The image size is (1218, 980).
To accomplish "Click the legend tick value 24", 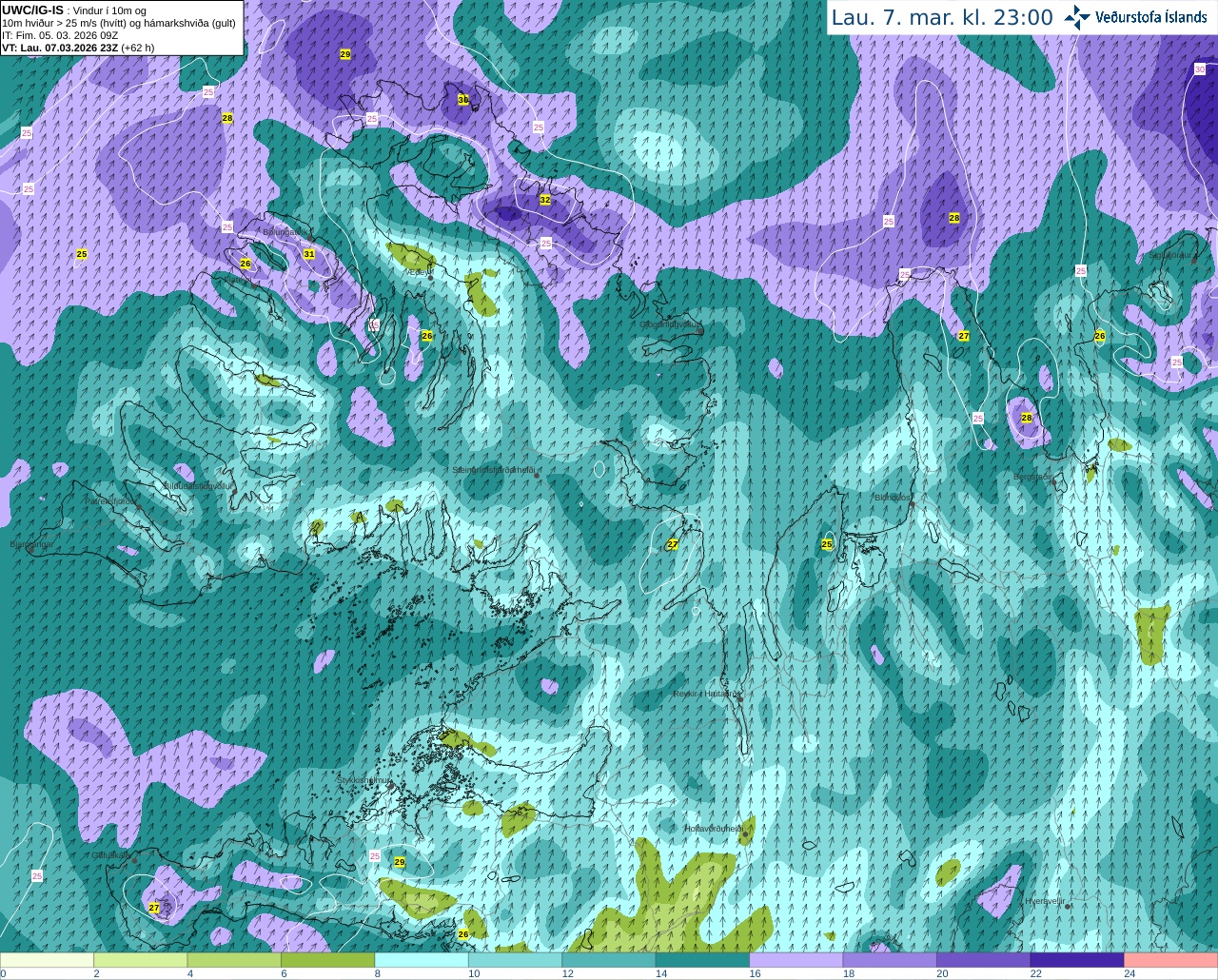I will click(1129, 973).
